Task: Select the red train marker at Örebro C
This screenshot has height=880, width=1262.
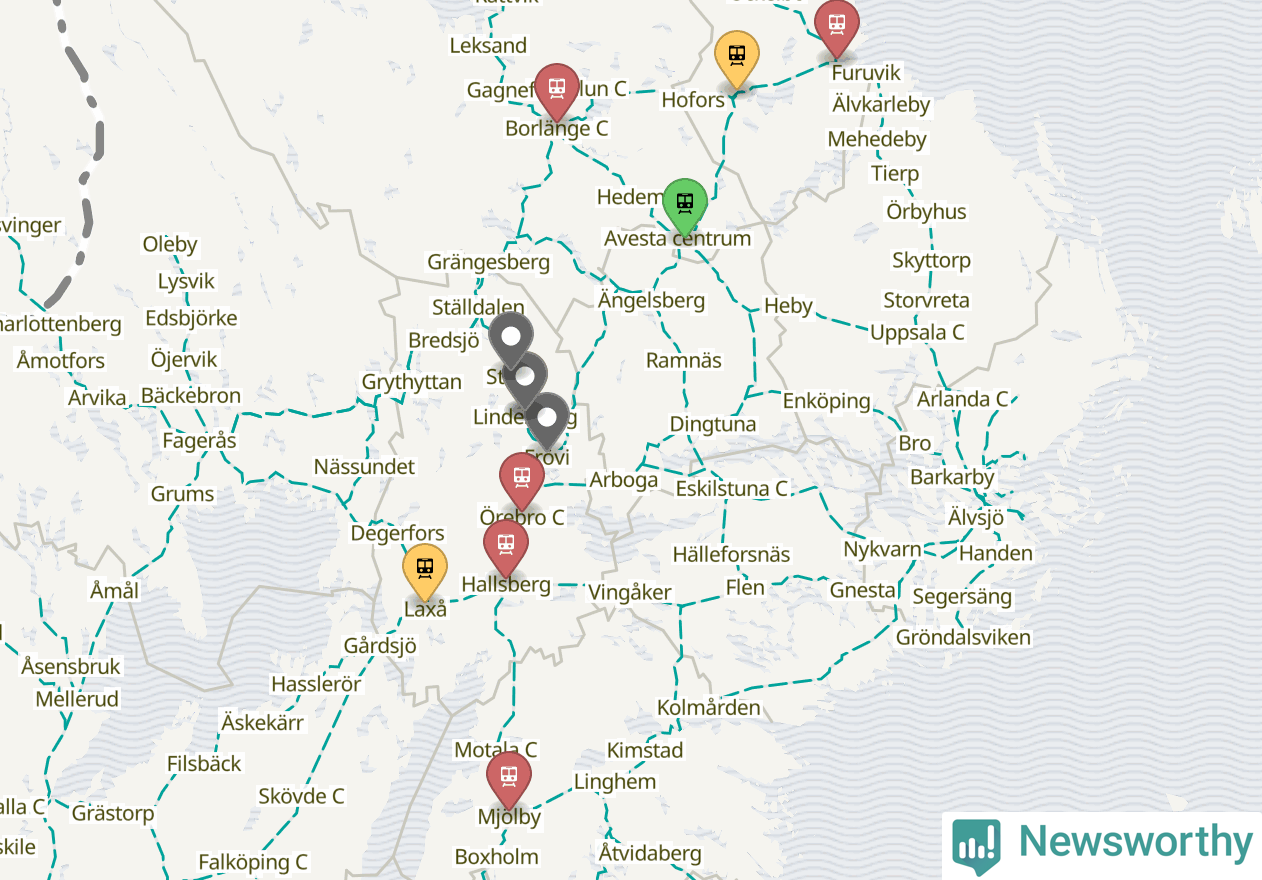Action: point(521,480)
